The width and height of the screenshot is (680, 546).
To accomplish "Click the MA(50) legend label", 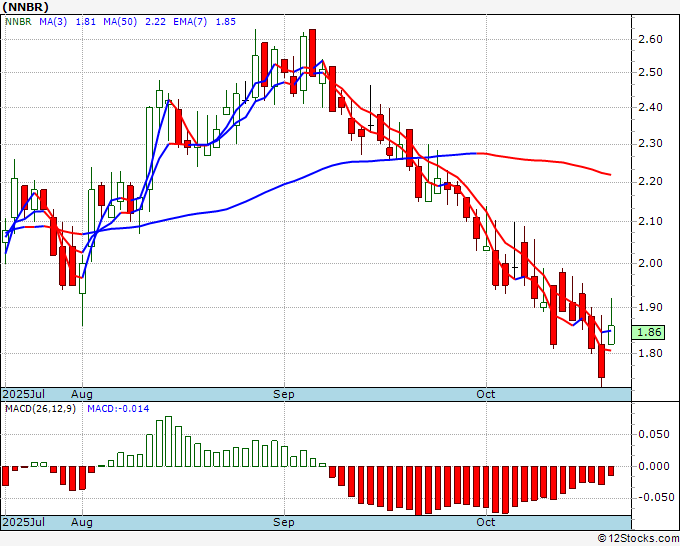I will click(120, 21).
